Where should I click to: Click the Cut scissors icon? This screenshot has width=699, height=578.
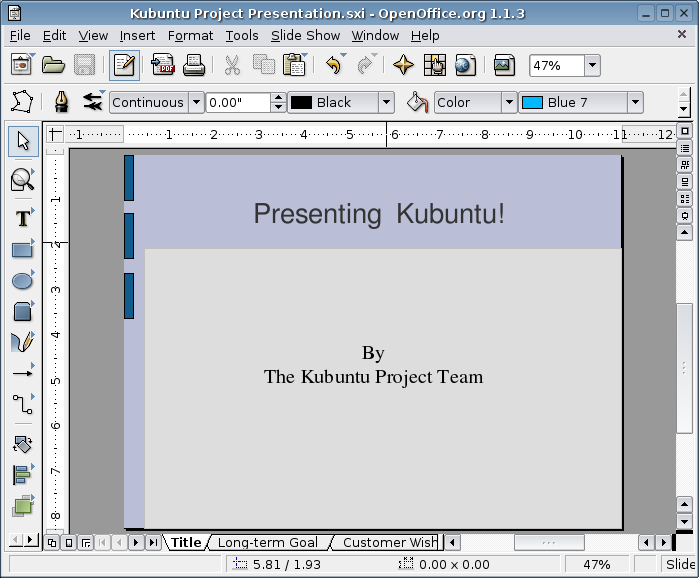tap(232, 65)
